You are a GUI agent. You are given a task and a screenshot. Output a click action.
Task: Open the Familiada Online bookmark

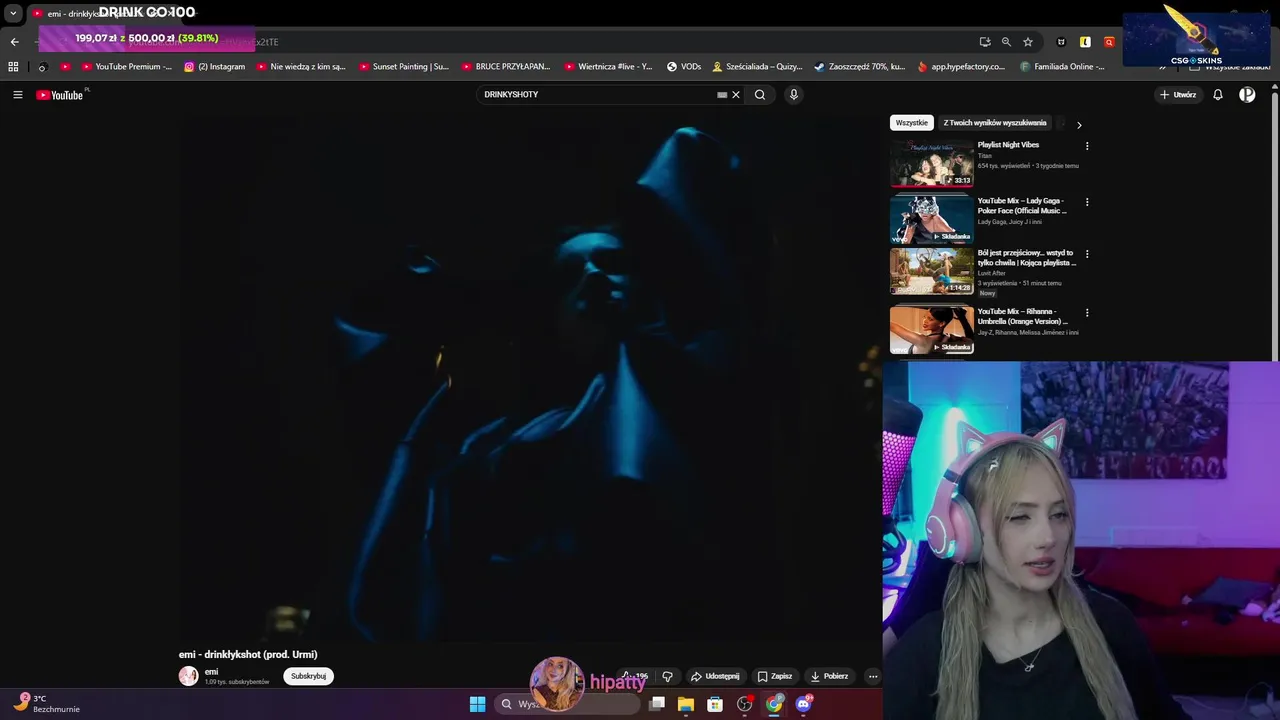tap(1063, 67)
